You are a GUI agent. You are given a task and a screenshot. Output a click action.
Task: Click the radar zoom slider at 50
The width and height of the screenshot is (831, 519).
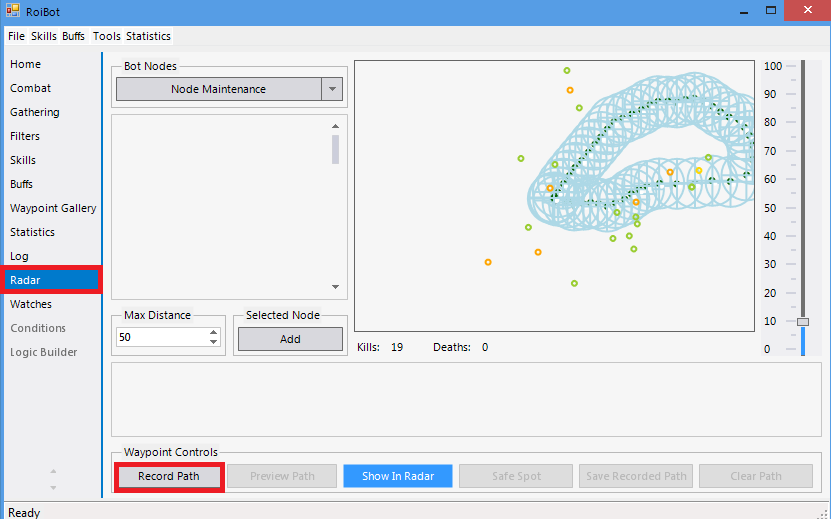(803, 208)
